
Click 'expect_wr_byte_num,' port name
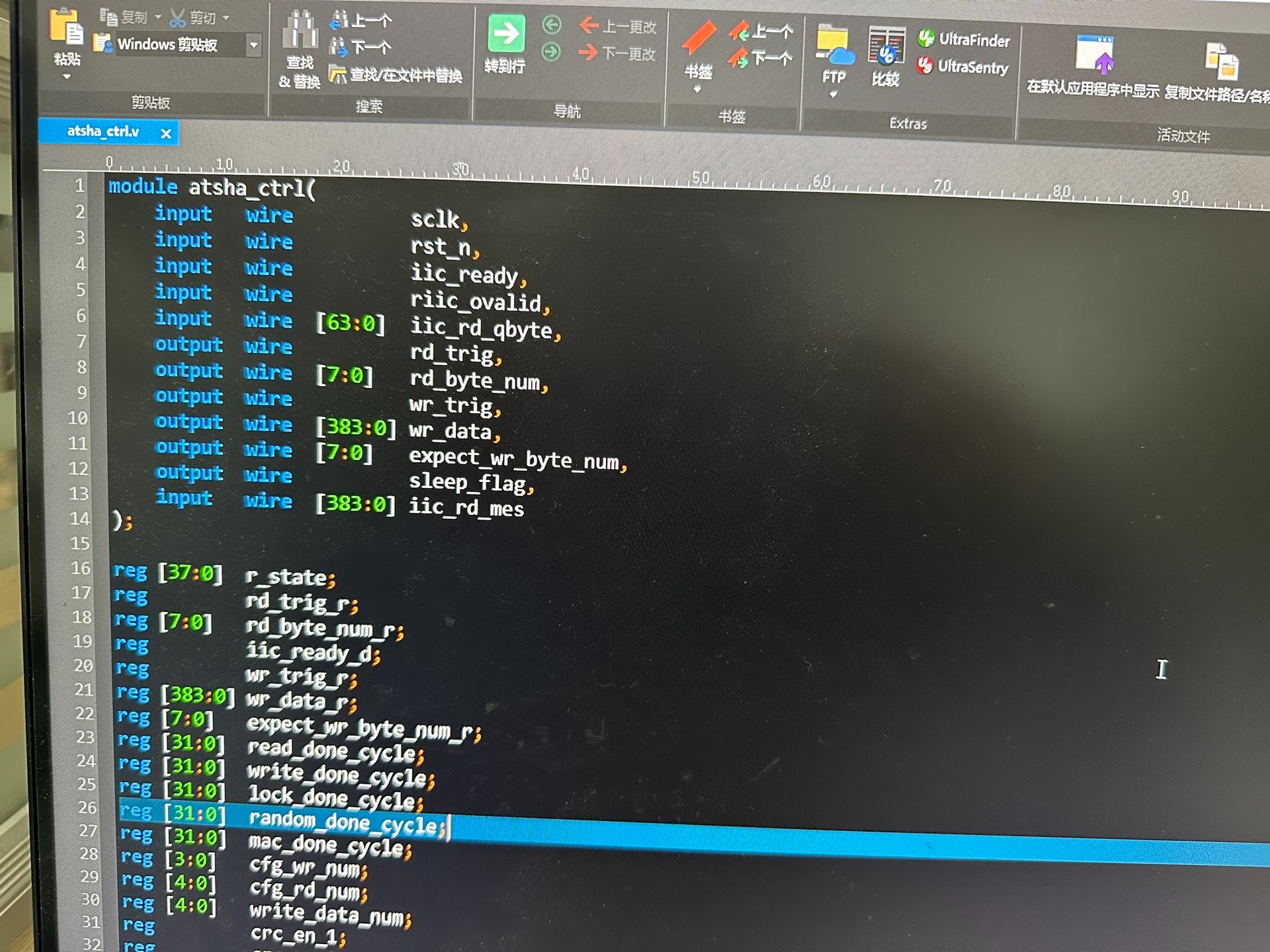(x=518, y=459)
